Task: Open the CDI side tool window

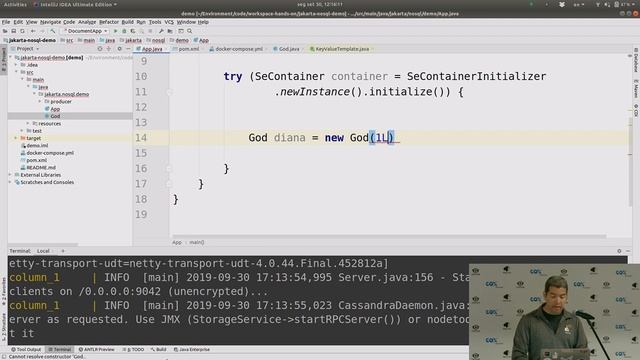Action: click(x=636, y=110)
